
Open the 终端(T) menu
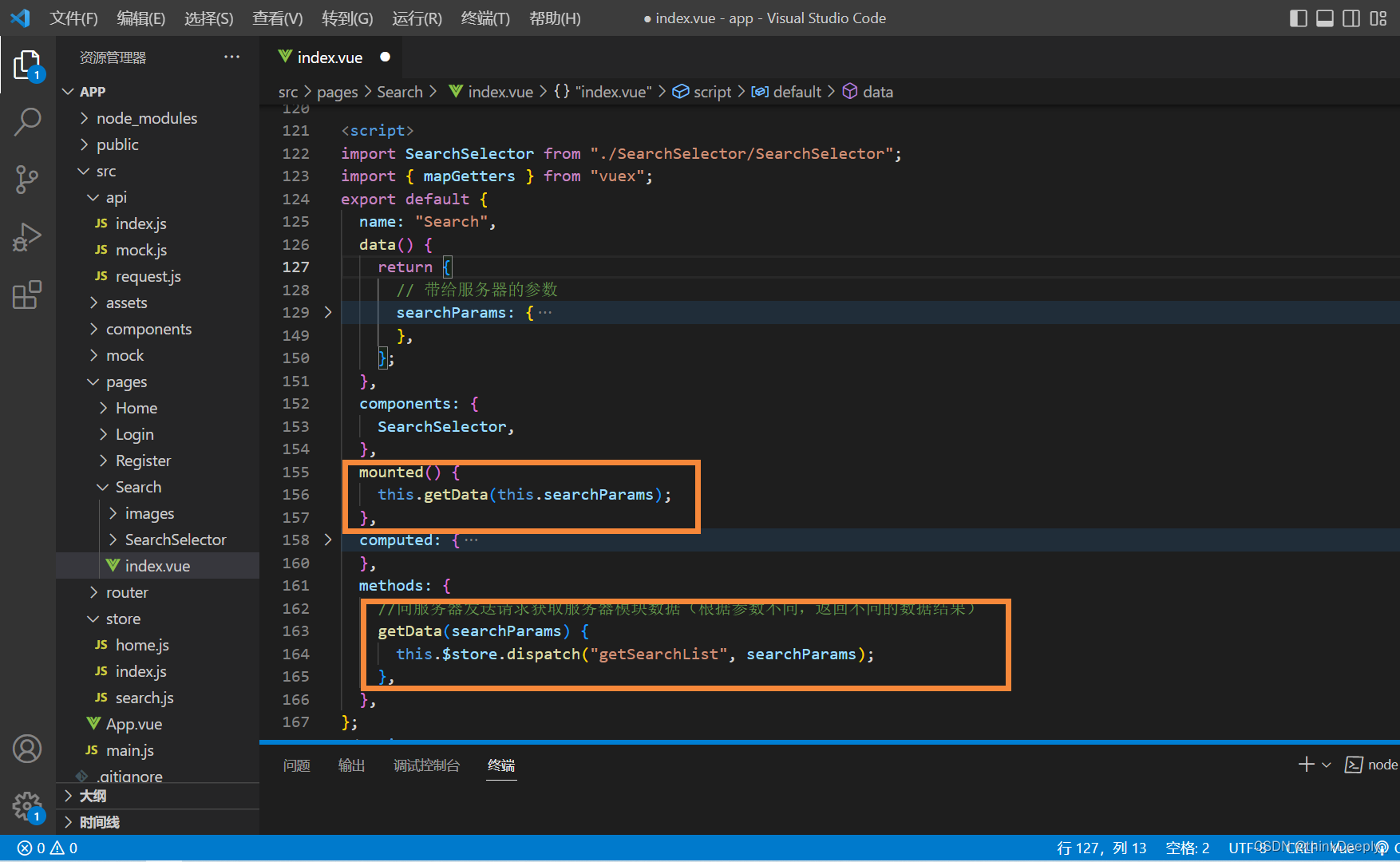coord(485,18)
